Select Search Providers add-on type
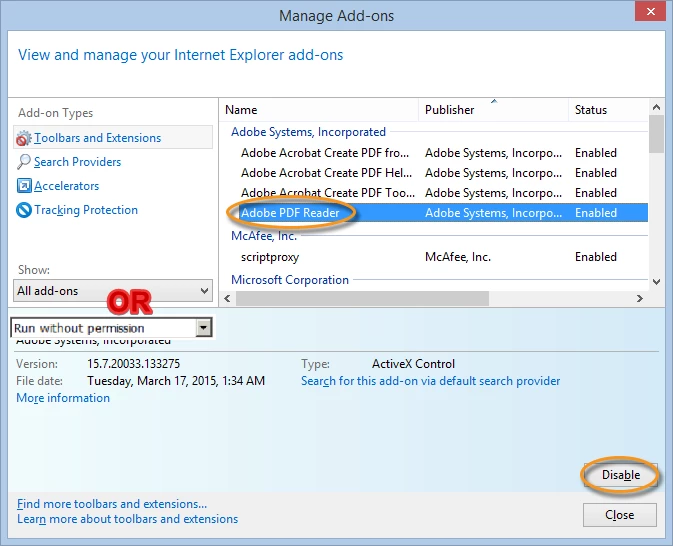 [77, 162]
